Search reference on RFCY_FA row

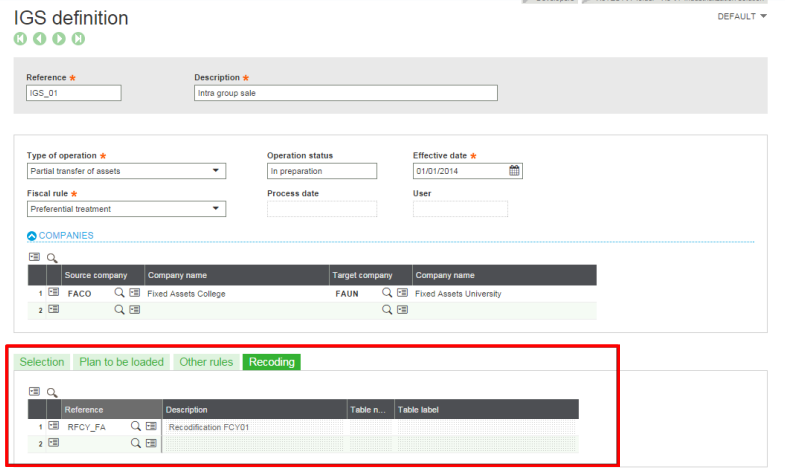coord(136,426)
